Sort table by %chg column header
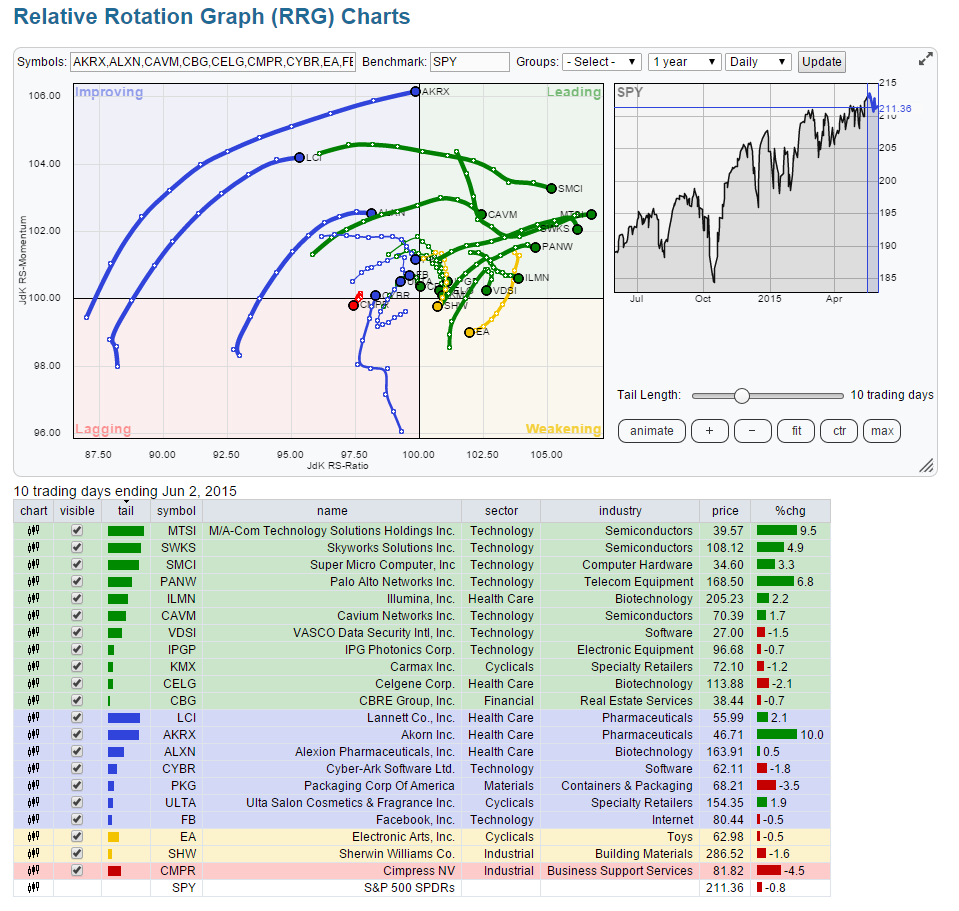The height and width of the screenshot is (911, 959). [x=790, y=511]
